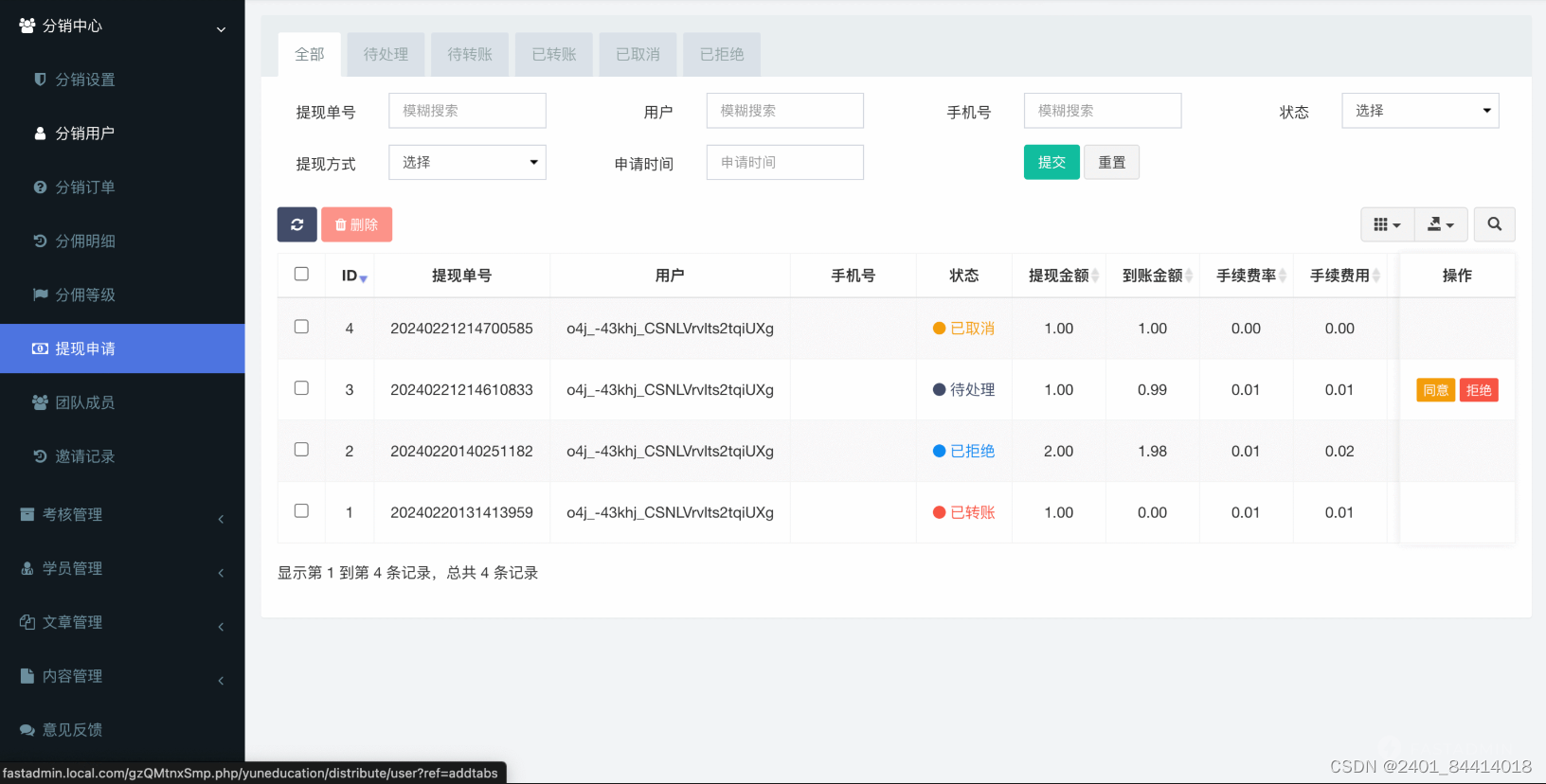Expand the 考核管理 menu
Screen dimensions: 1546x784
[x=122, y=515]
